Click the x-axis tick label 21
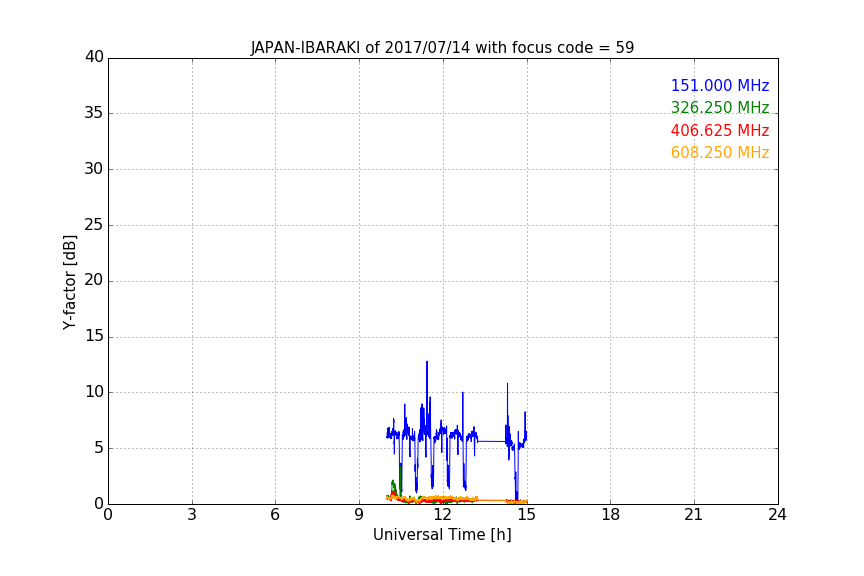 point(694,515)
